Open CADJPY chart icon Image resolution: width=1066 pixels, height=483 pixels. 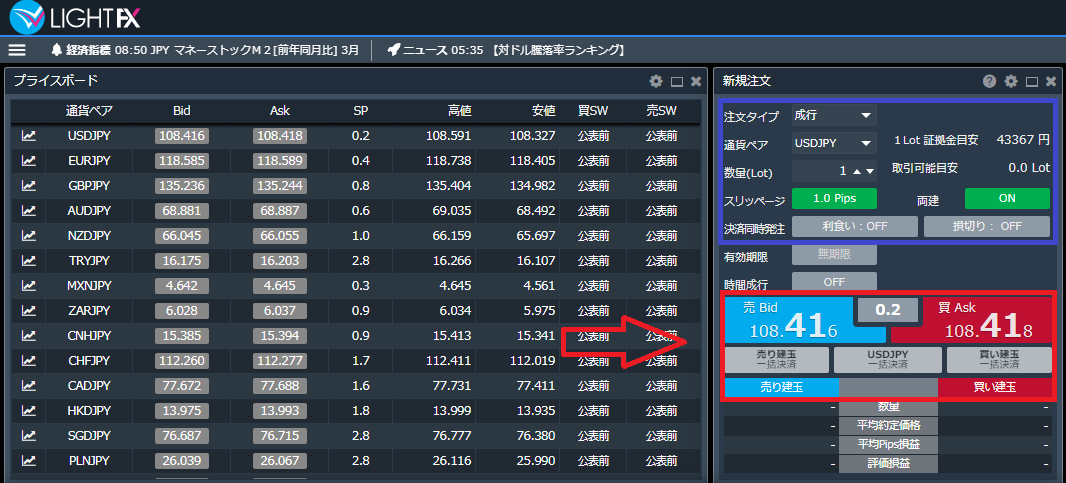tap(29, 386)
